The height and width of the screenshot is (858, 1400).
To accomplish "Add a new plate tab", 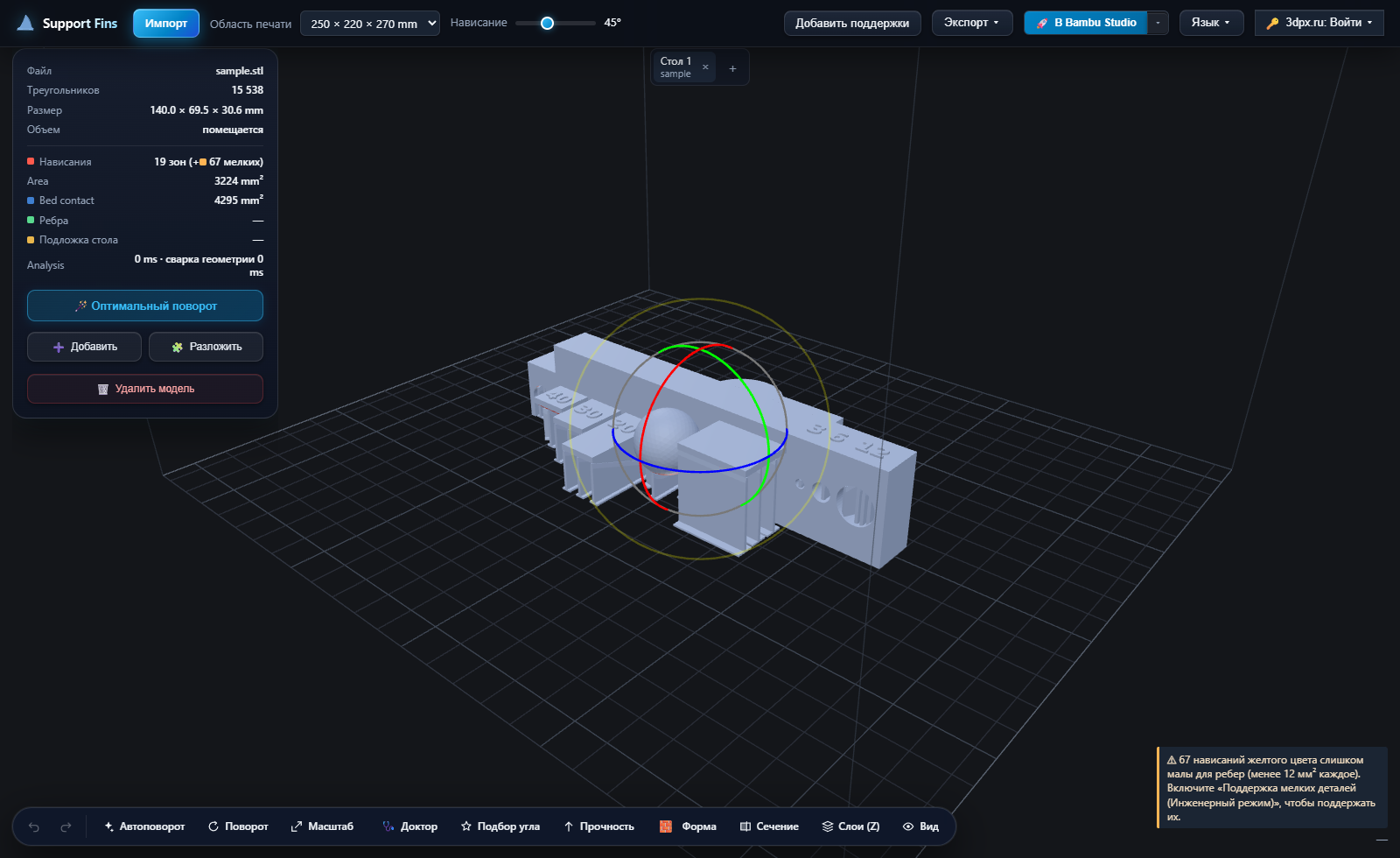I will tap(732, 68).
